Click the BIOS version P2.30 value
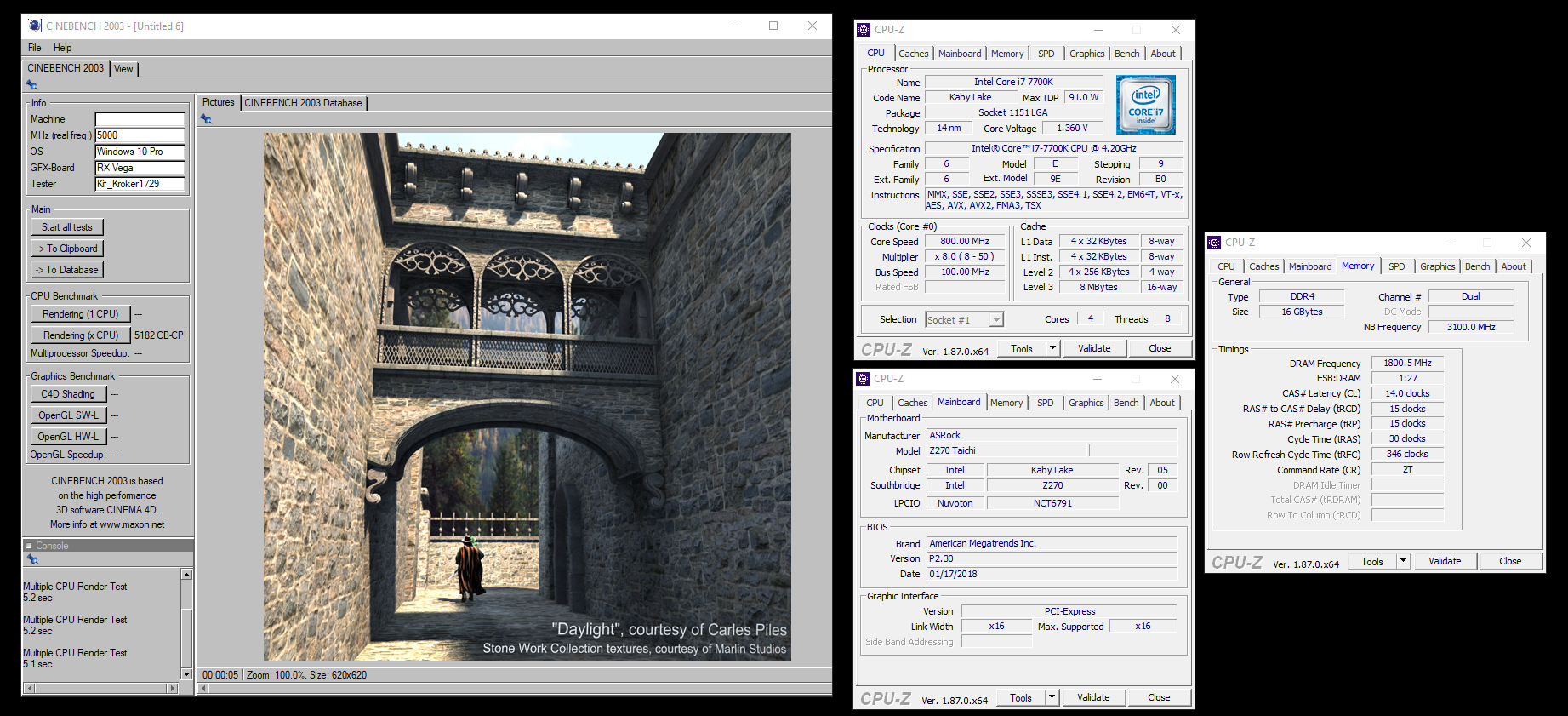The height and width of the screenshot is (716, 1568). 1052,558
